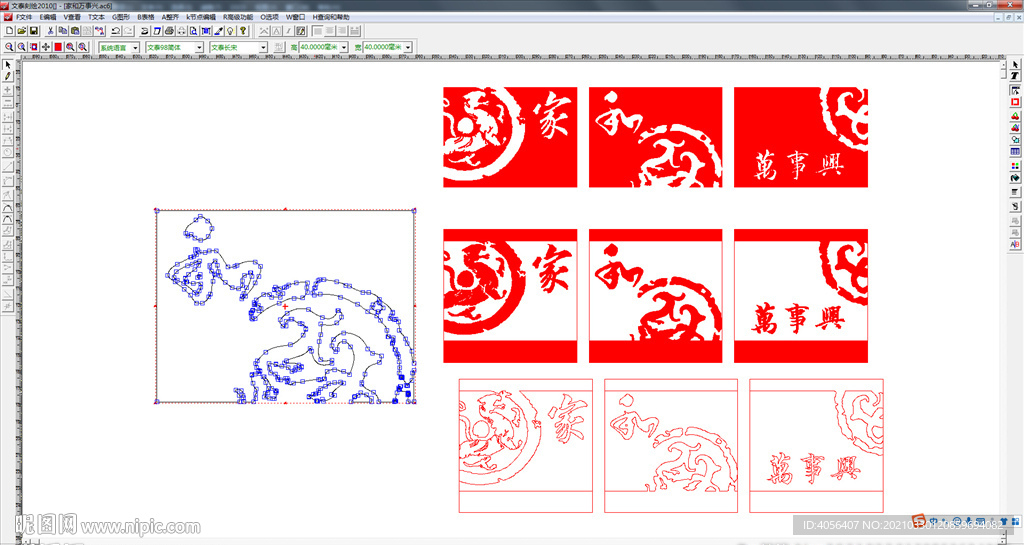Screen dimensions: 1024x545
Task: Undo the last action with the Undo arrow
Action: [x=116, y=31]
